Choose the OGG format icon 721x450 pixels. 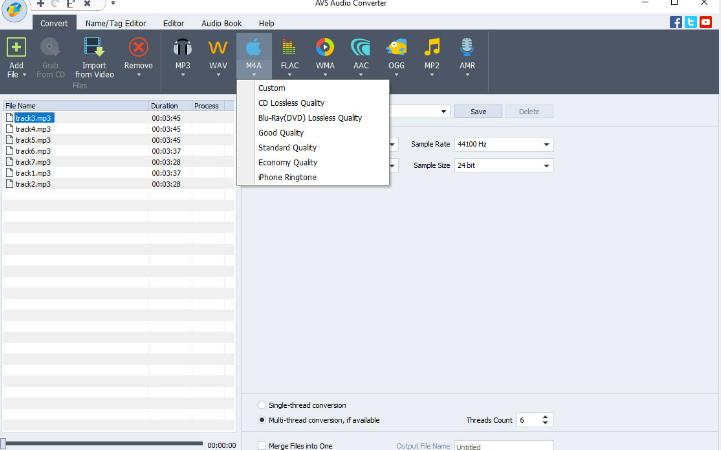(396, 48)
